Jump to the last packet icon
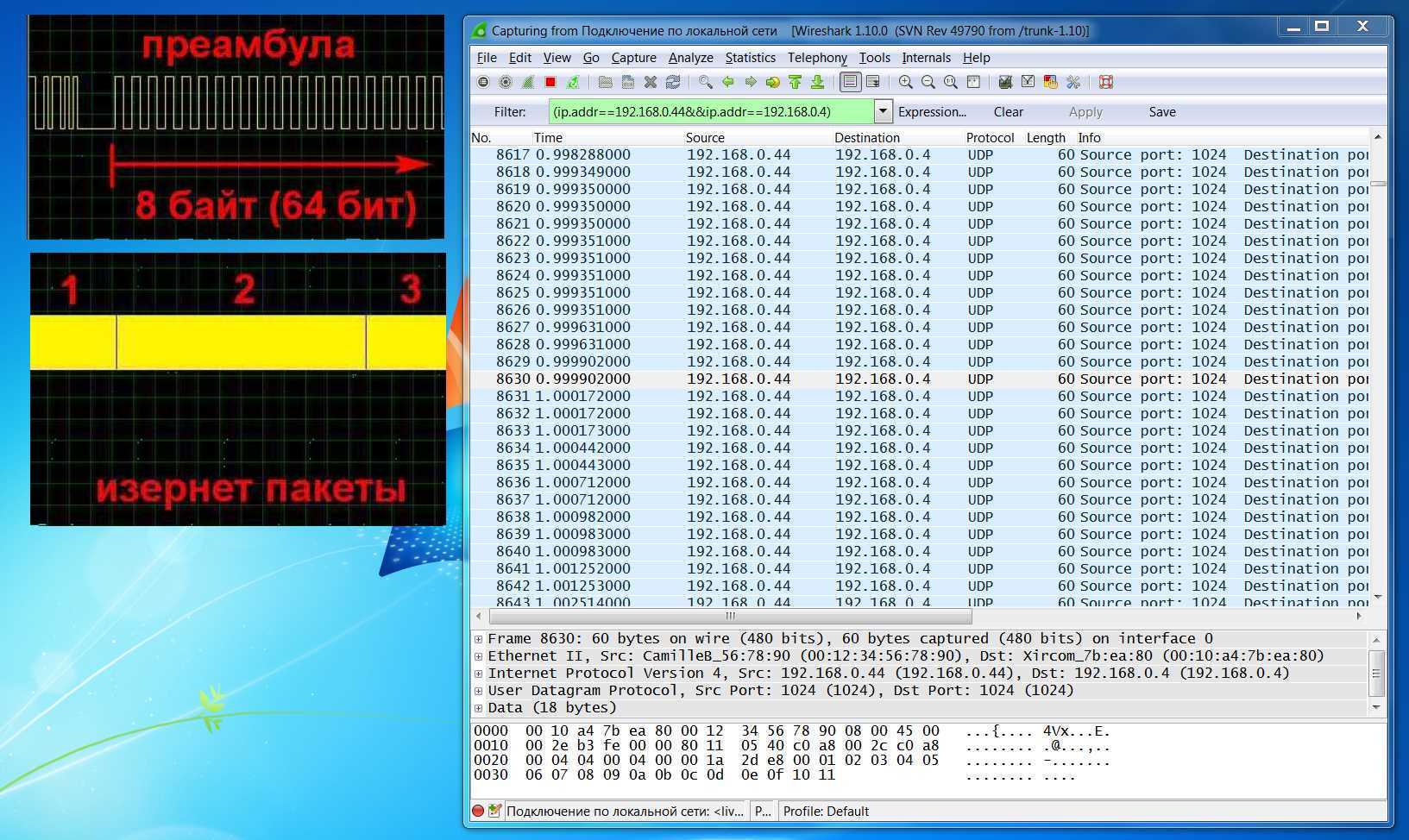 [818, 82]
